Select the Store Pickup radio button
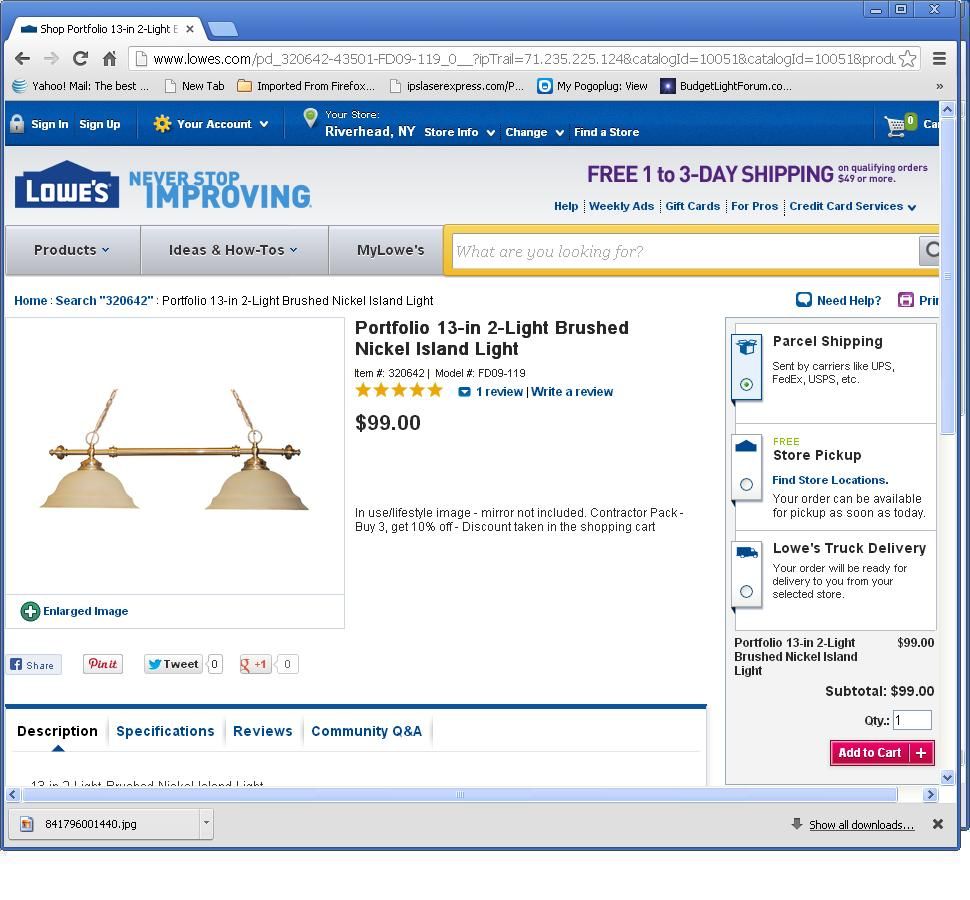This screenshot has width=970, height=900. tap(747, 484)
